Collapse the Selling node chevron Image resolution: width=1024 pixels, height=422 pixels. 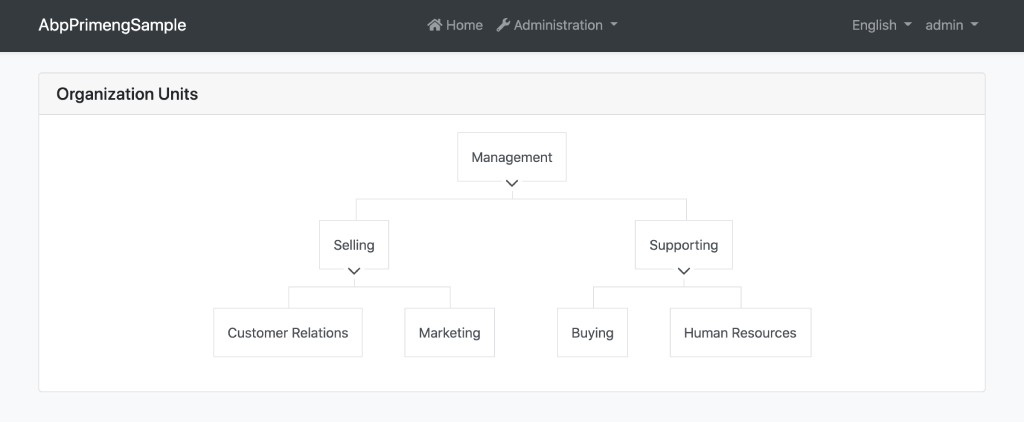[354, 271]
